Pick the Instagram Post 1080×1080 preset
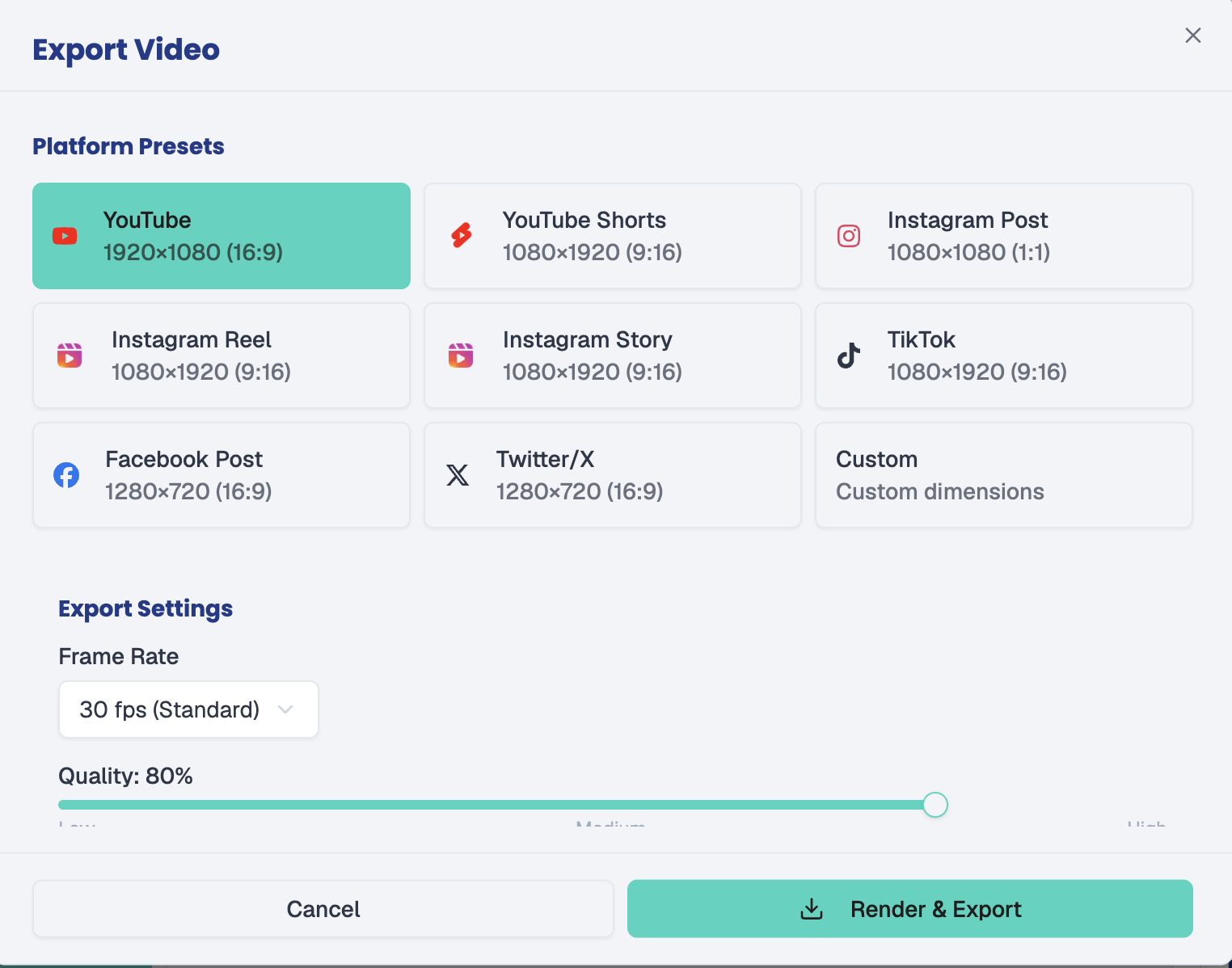The width and height of the screenshot is (1232, 968). coord(1004,236)
